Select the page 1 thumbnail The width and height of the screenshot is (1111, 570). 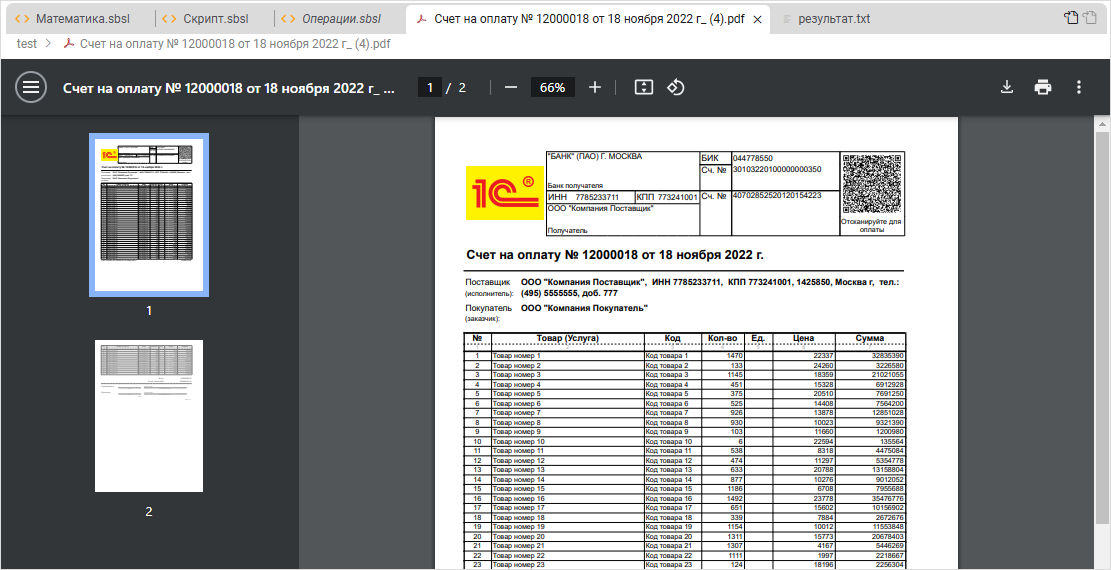pos(149,215)
